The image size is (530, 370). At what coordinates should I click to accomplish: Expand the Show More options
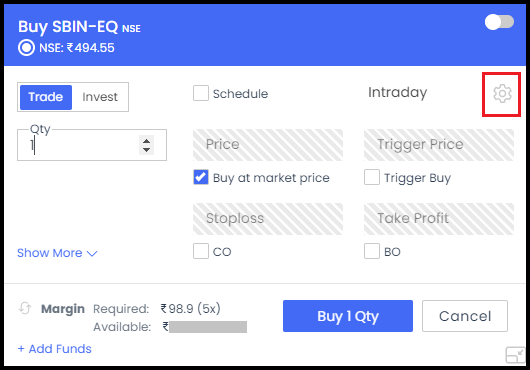click(57, 253)
